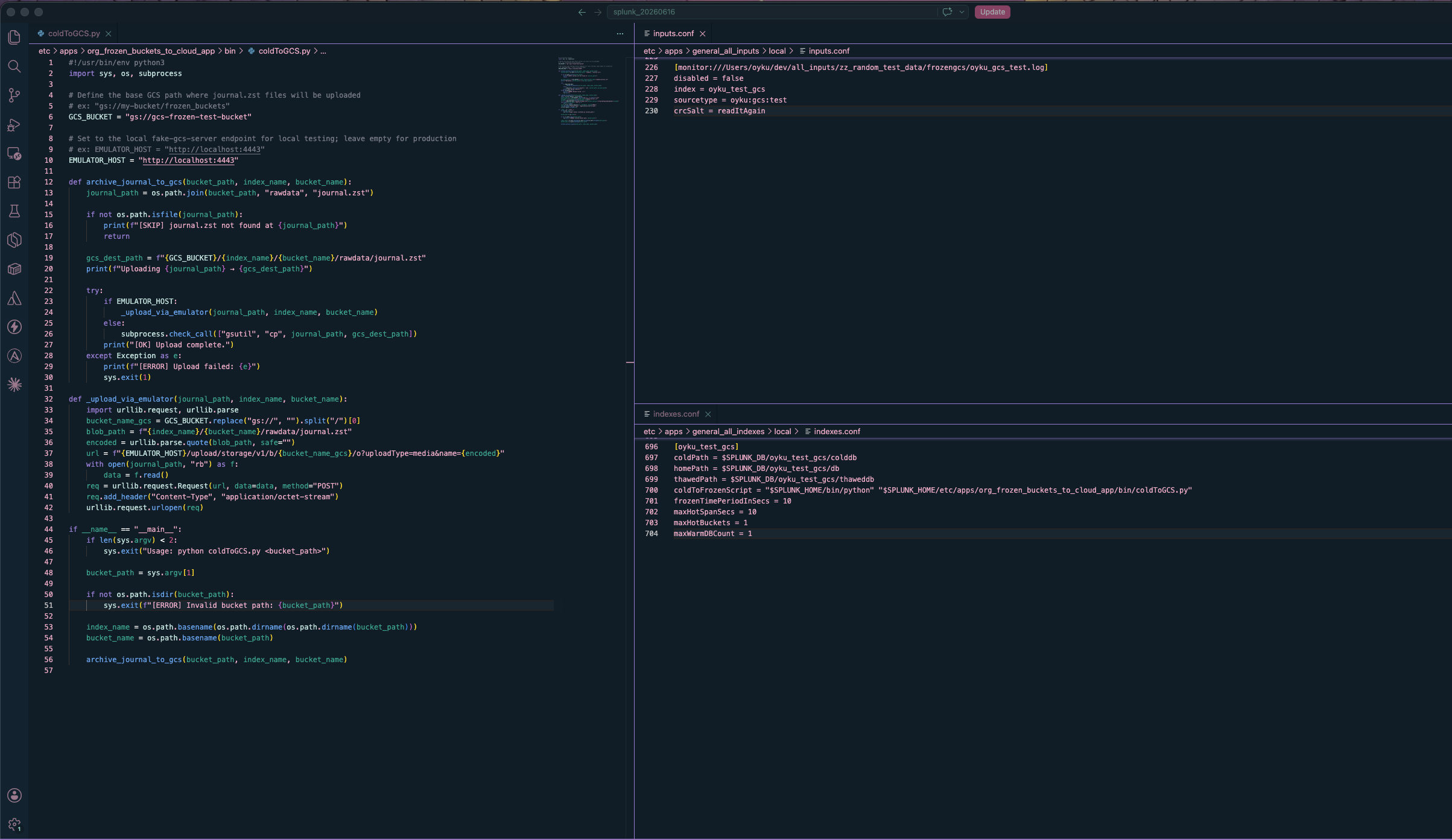Click the code minimap in coldToGCS.py editor
The image size is (1452, 840).
(588, 90)
